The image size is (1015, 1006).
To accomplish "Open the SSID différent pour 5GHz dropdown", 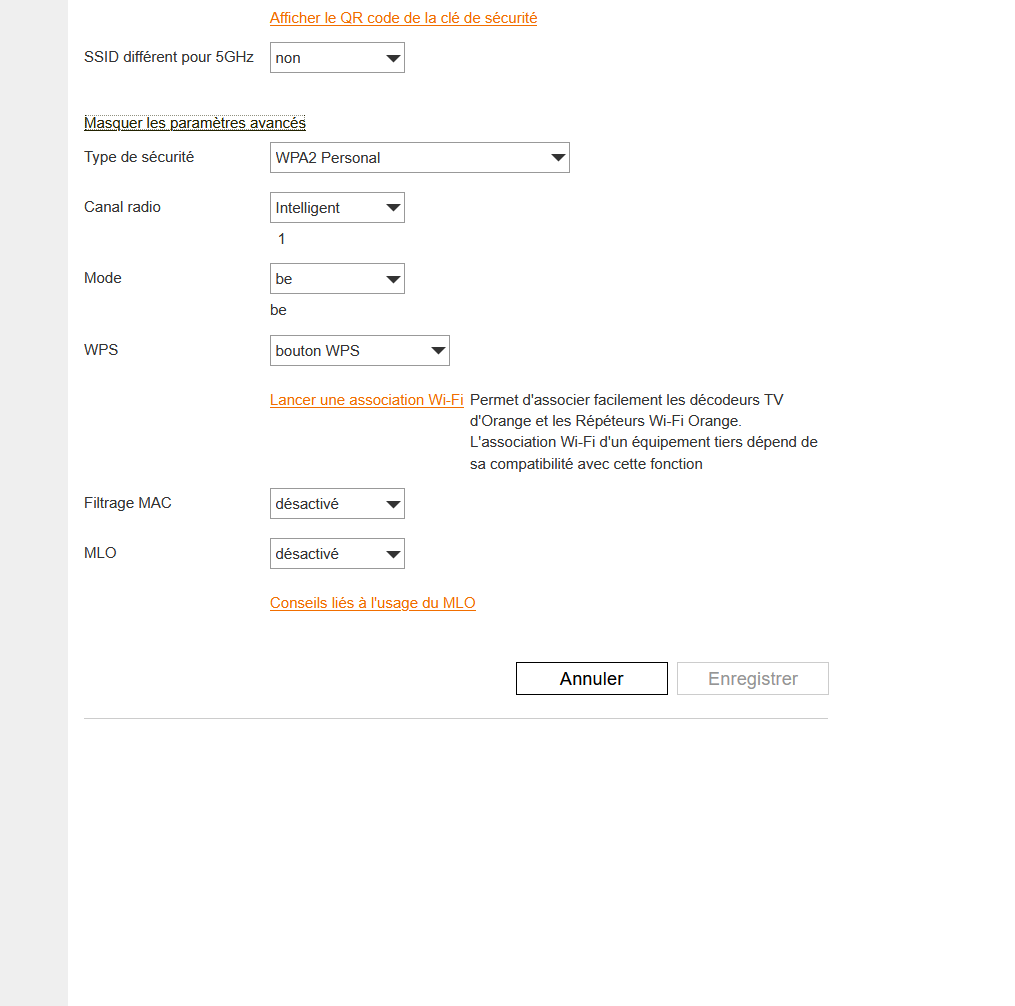I will pyautogui.click(x=337, y=58).
